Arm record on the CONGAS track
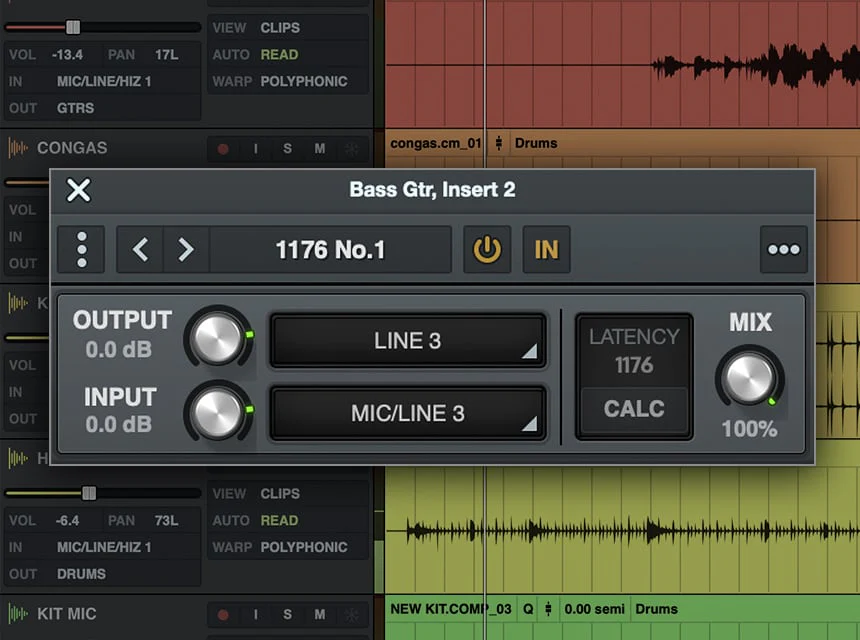Viewport: 860px width, 640px height. click(223, 149)
